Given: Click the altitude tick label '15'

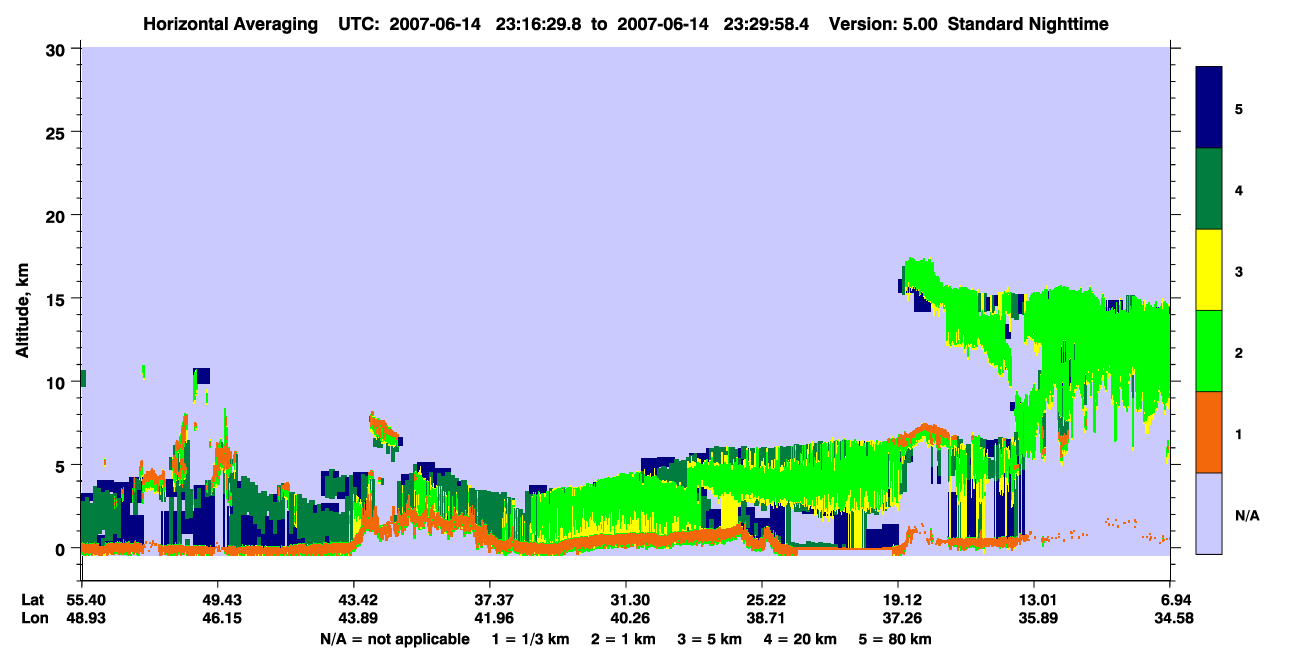Looking at the screenshot, I should 58,299.
